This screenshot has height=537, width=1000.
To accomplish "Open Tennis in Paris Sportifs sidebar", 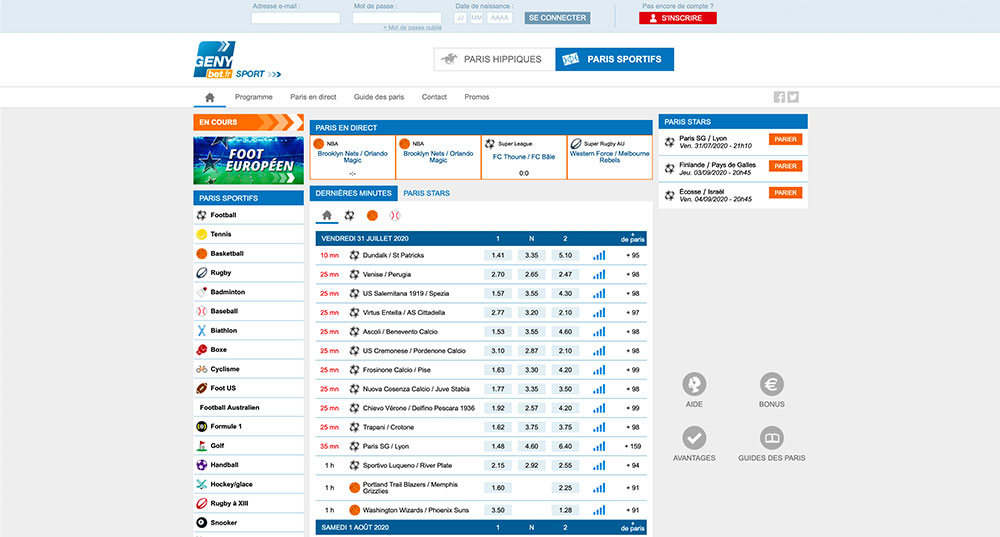I will [249, 234].
